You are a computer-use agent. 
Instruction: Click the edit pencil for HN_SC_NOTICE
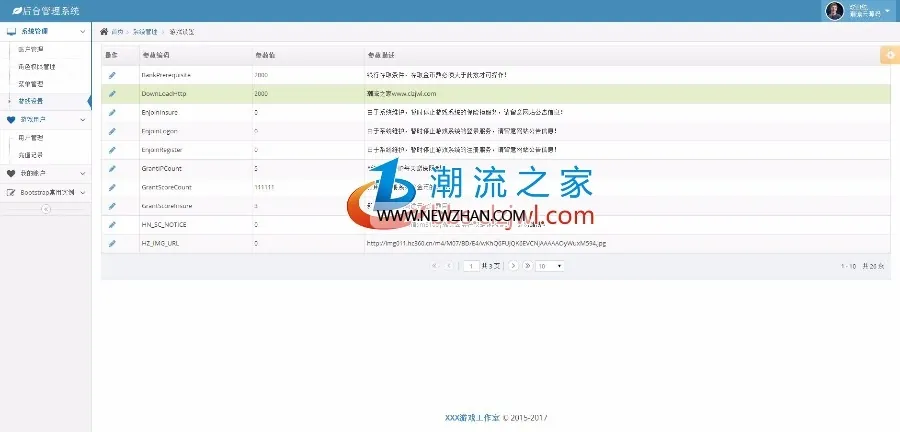tap(112, 224)
